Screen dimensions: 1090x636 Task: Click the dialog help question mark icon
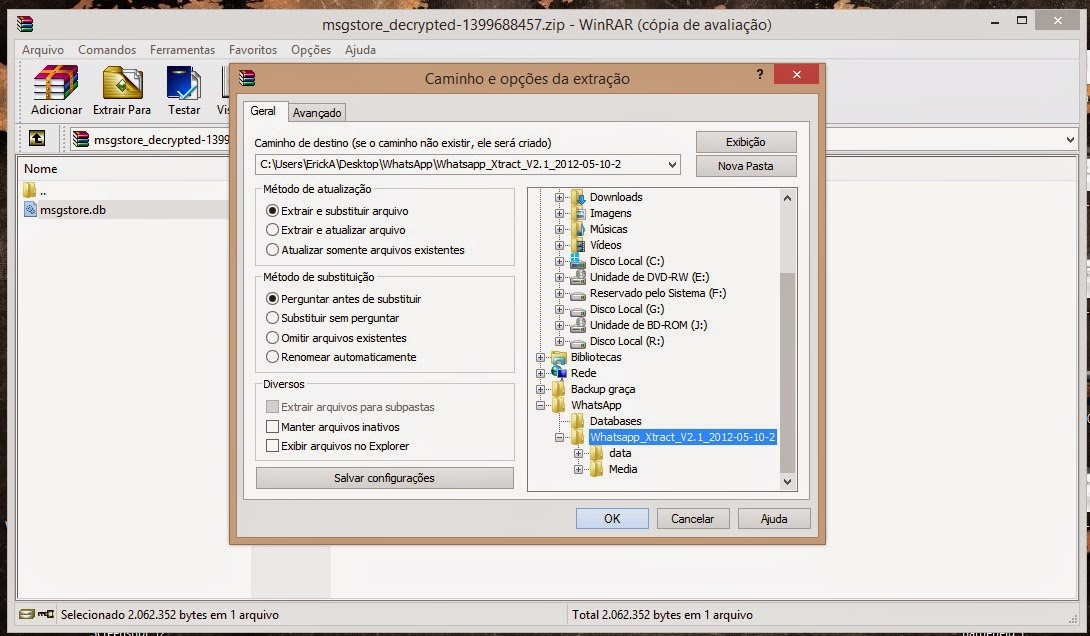click(x=760, y=74)
